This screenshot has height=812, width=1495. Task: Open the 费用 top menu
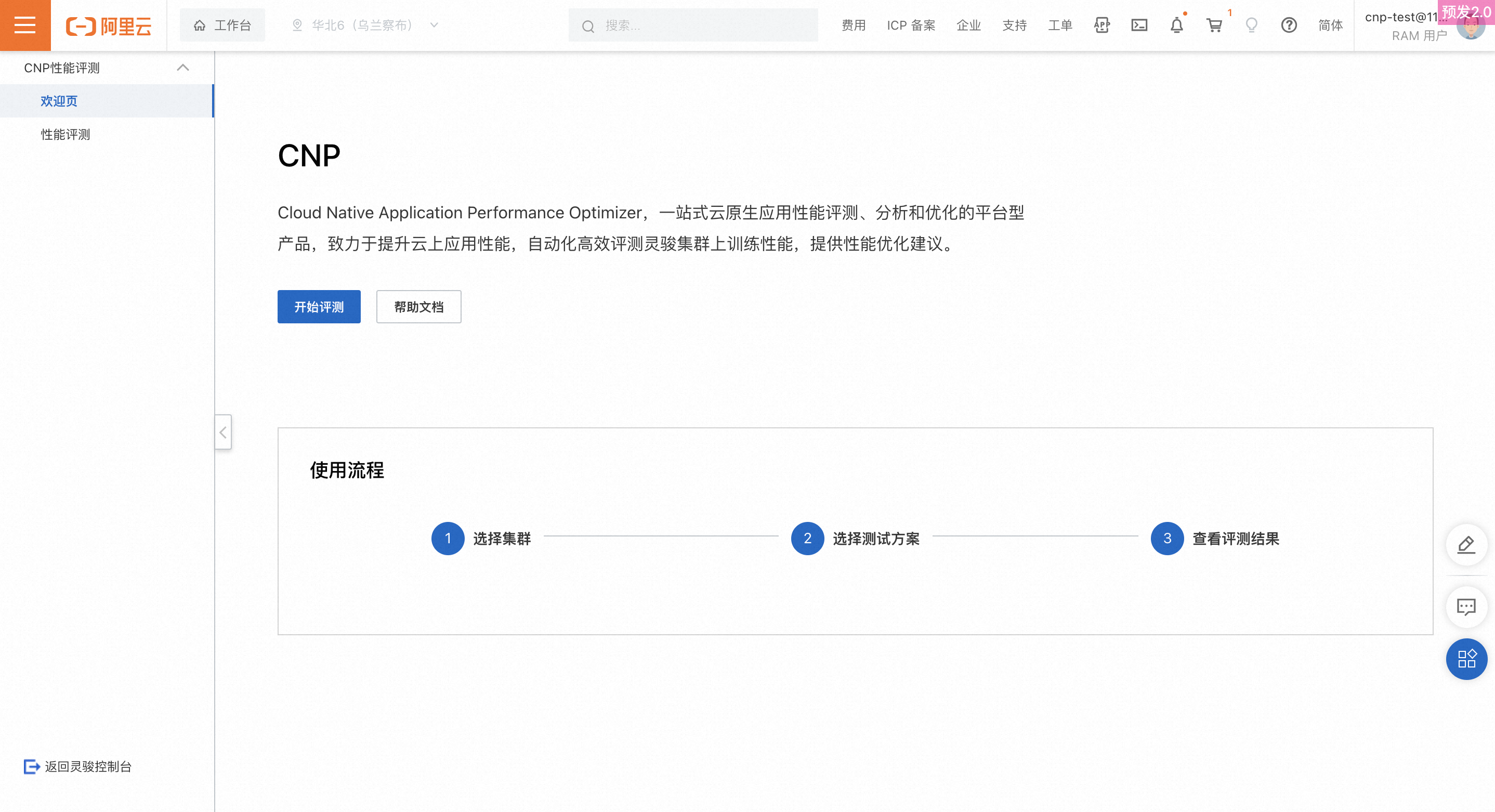point(853,25)
